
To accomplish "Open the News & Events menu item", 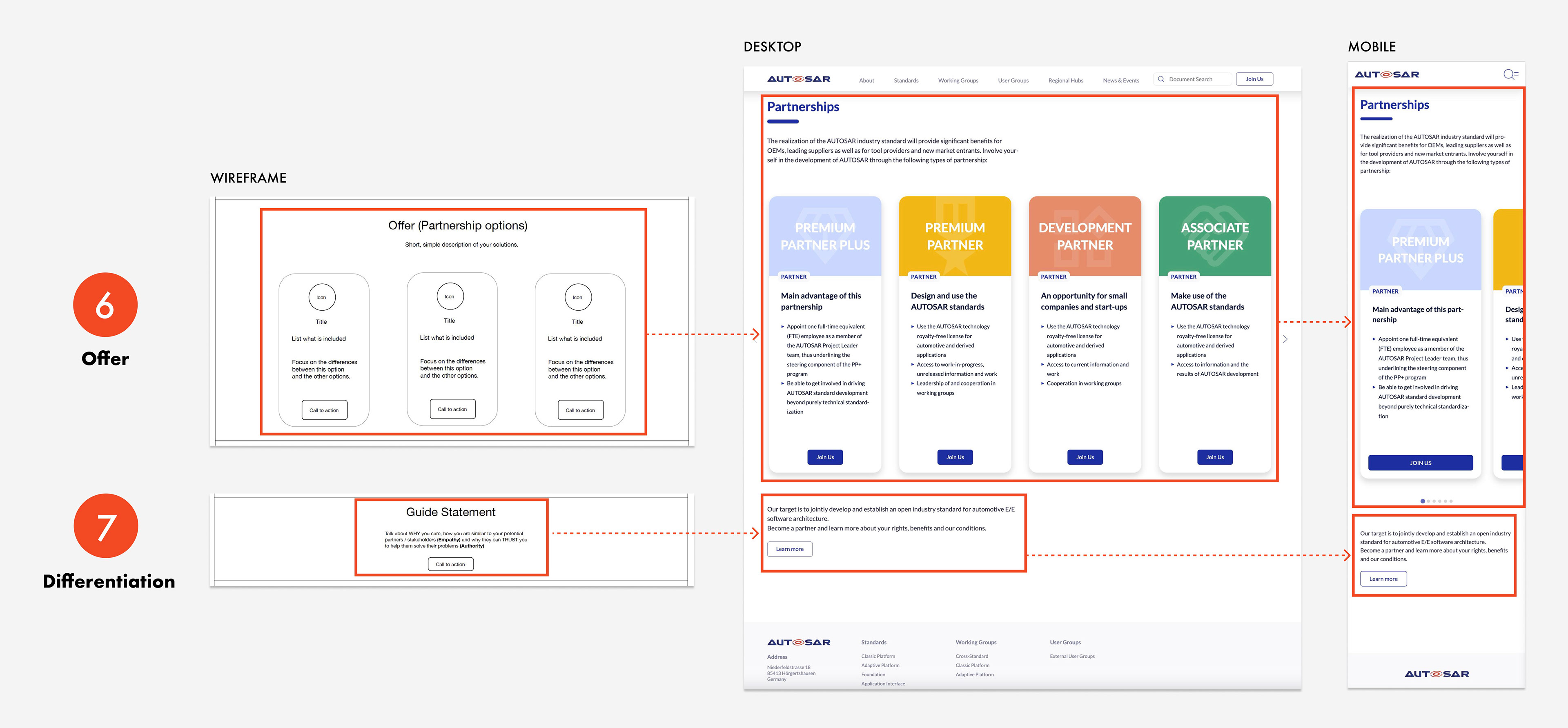I will coord(1120,80).
